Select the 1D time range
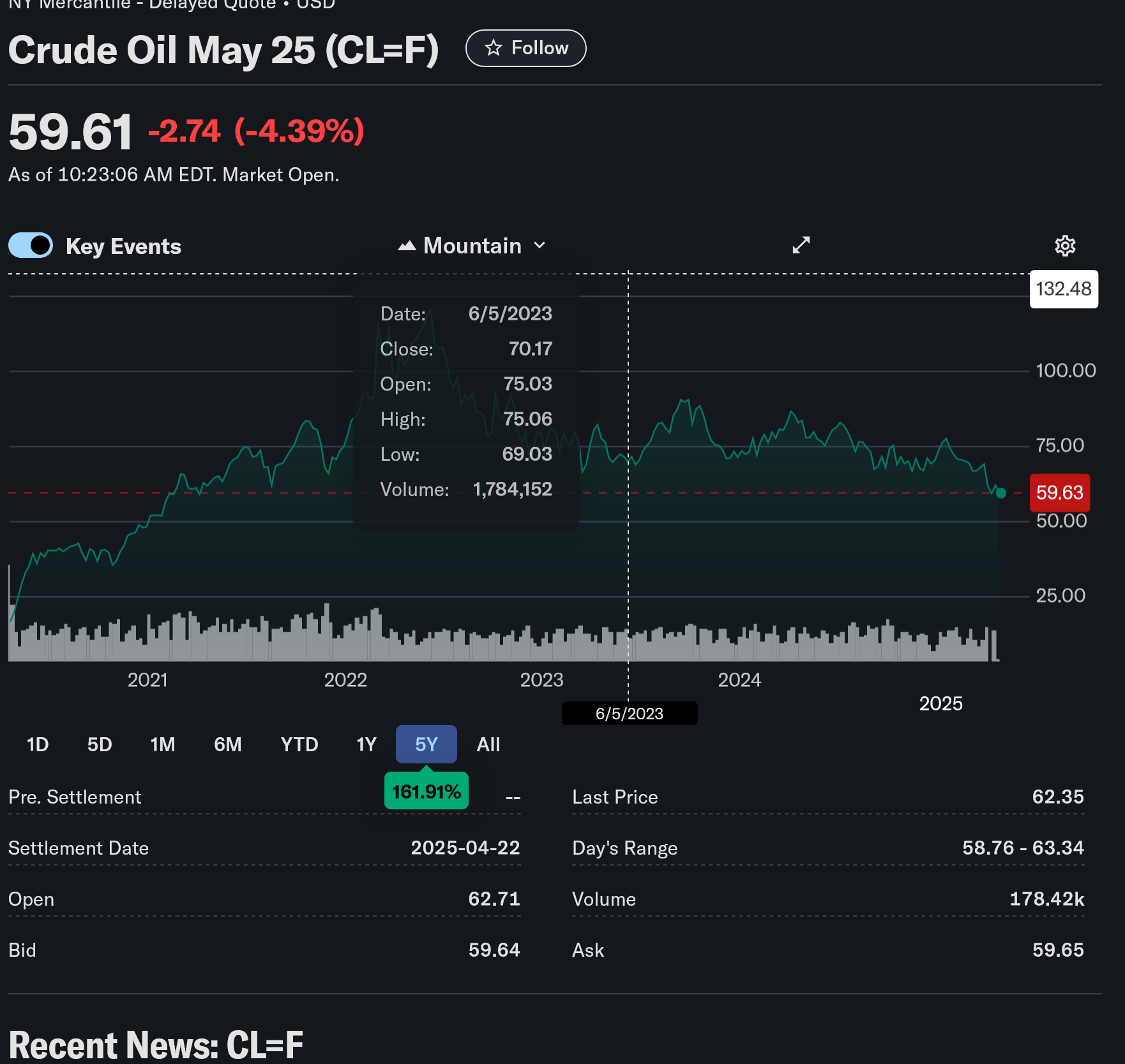 (38, 744)
